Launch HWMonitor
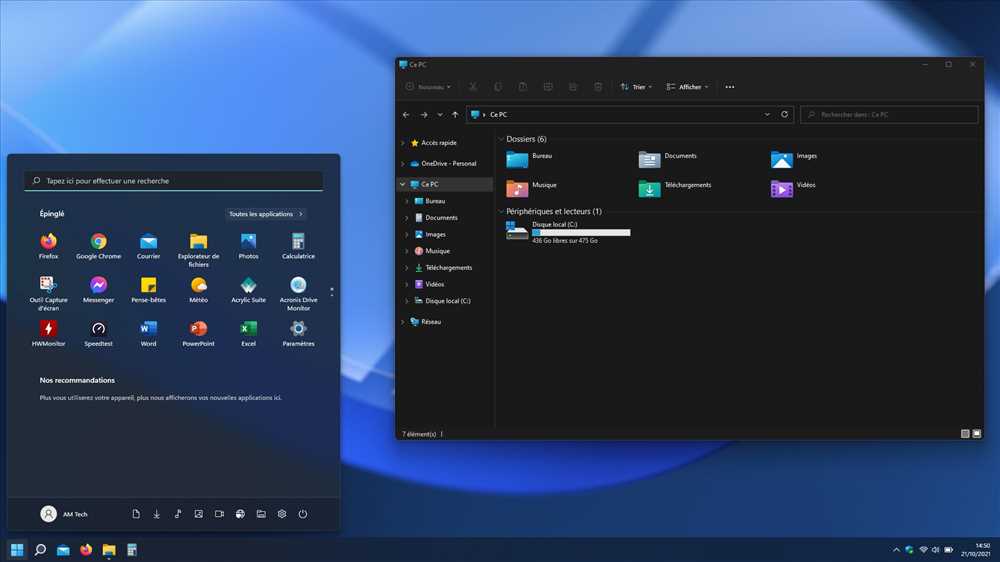1000x562 pixels. [48, 334]
